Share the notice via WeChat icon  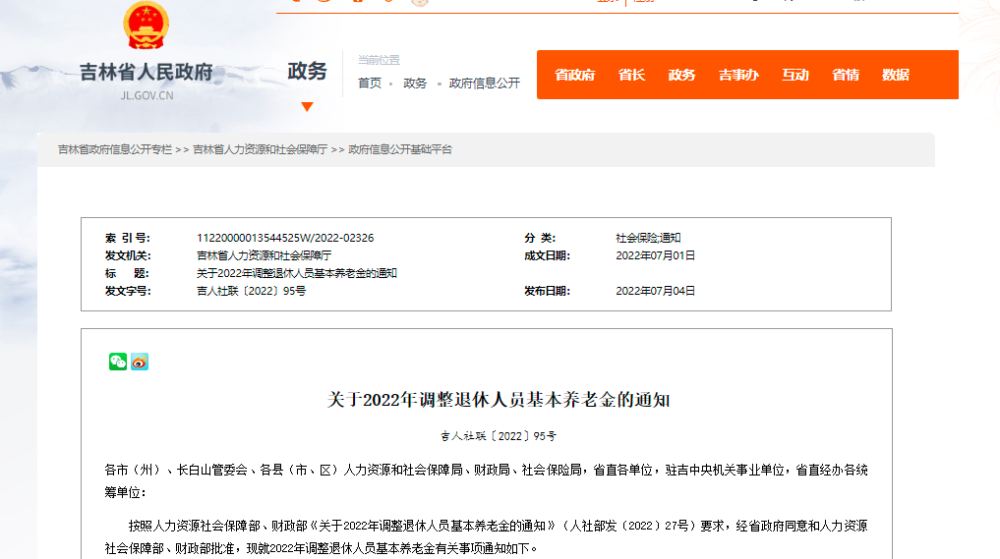[118, 361]
